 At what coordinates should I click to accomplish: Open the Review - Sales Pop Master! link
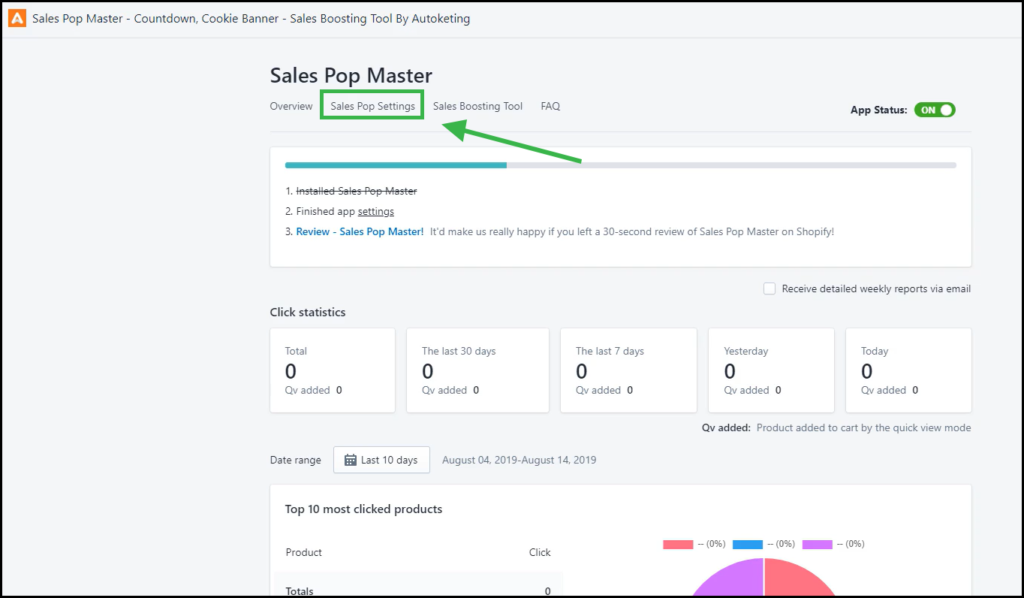360,232
